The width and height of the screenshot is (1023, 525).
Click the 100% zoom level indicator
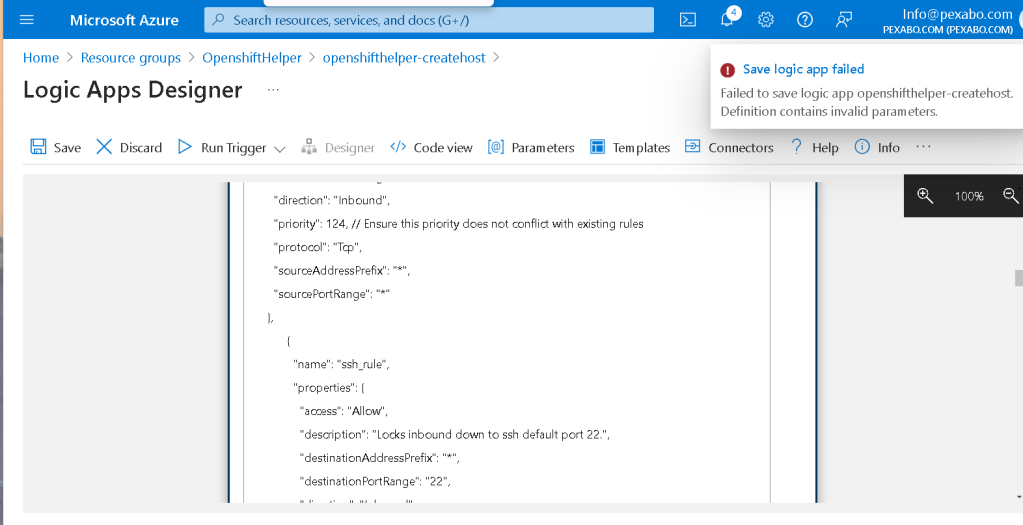click(969, 196)
